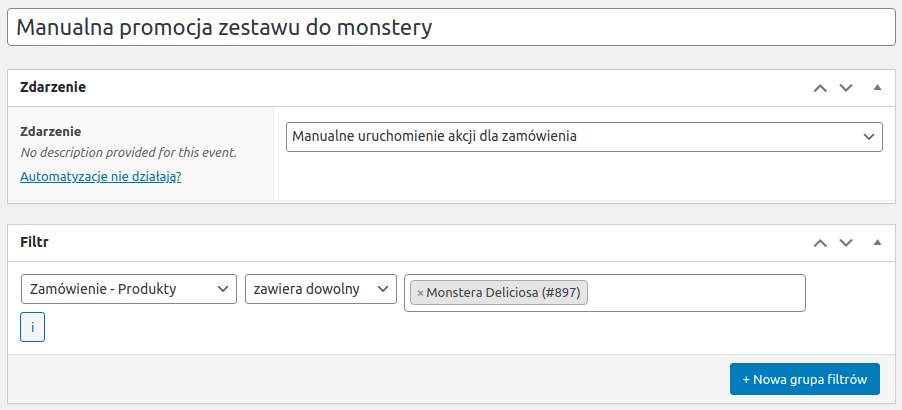Focus the automation title input field
The height and width of the screenshot is (410, 902).
tap(451, 27)
